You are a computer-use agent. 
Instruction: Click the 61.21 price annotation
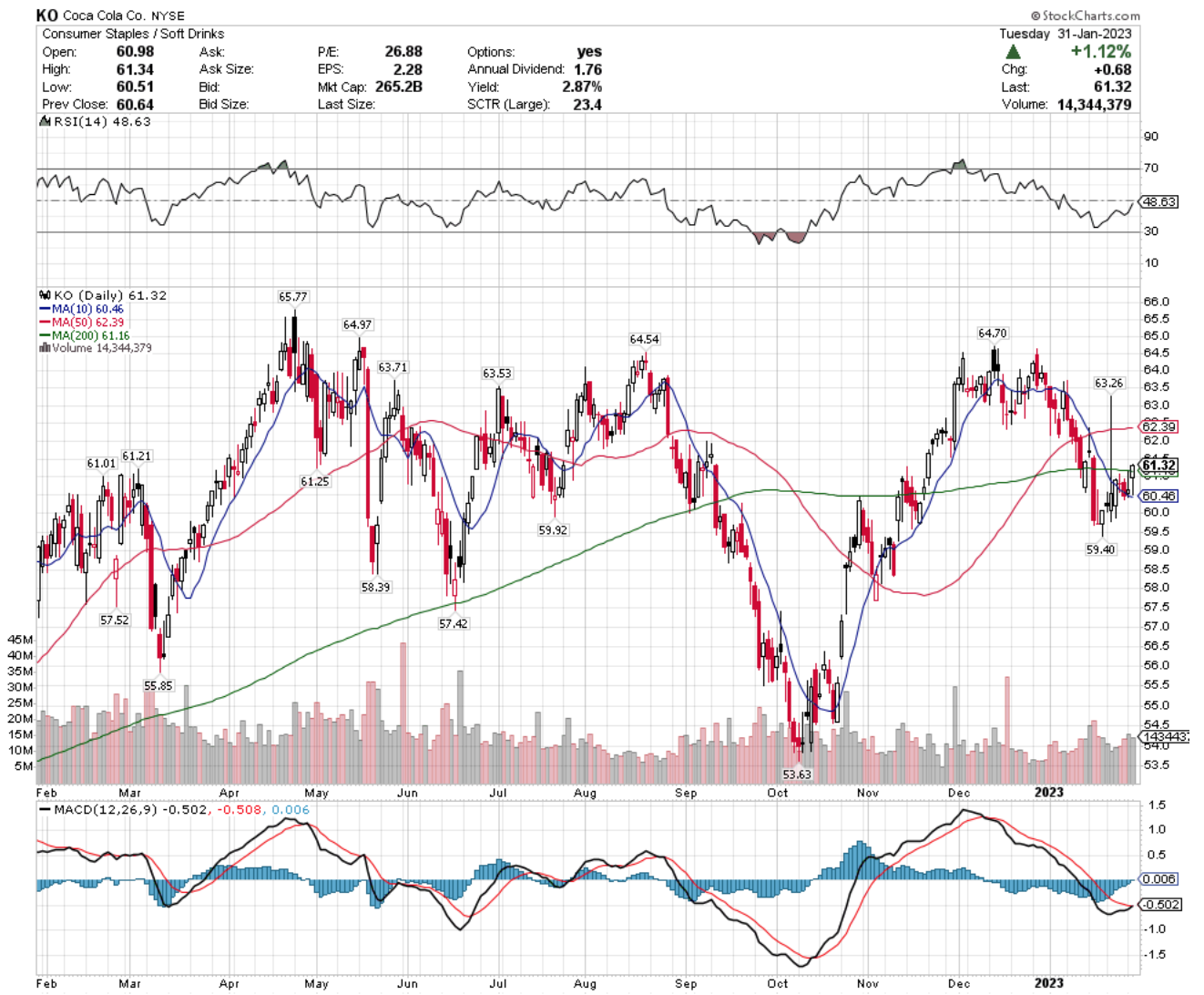coord(137,456)
